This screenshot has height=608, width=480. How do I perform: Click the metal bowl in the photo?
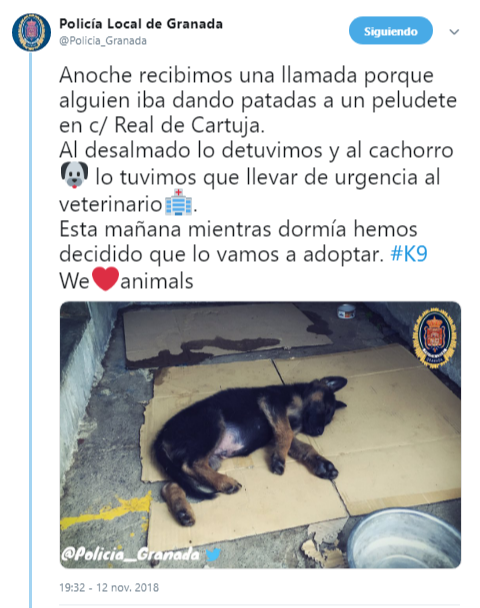pos(404,539)
